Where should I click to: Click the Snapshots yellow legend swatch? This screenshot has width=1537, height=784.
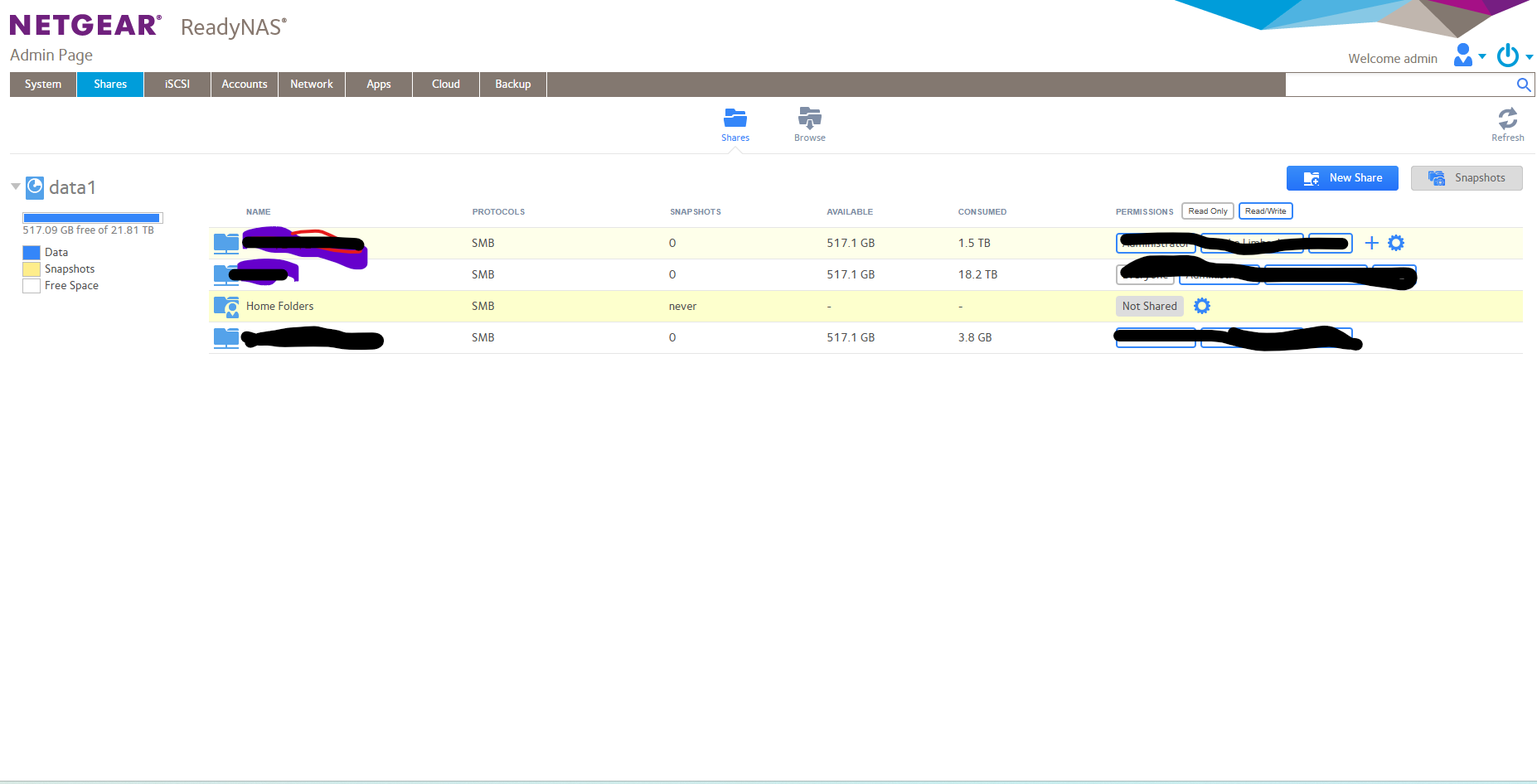point(31,269)
